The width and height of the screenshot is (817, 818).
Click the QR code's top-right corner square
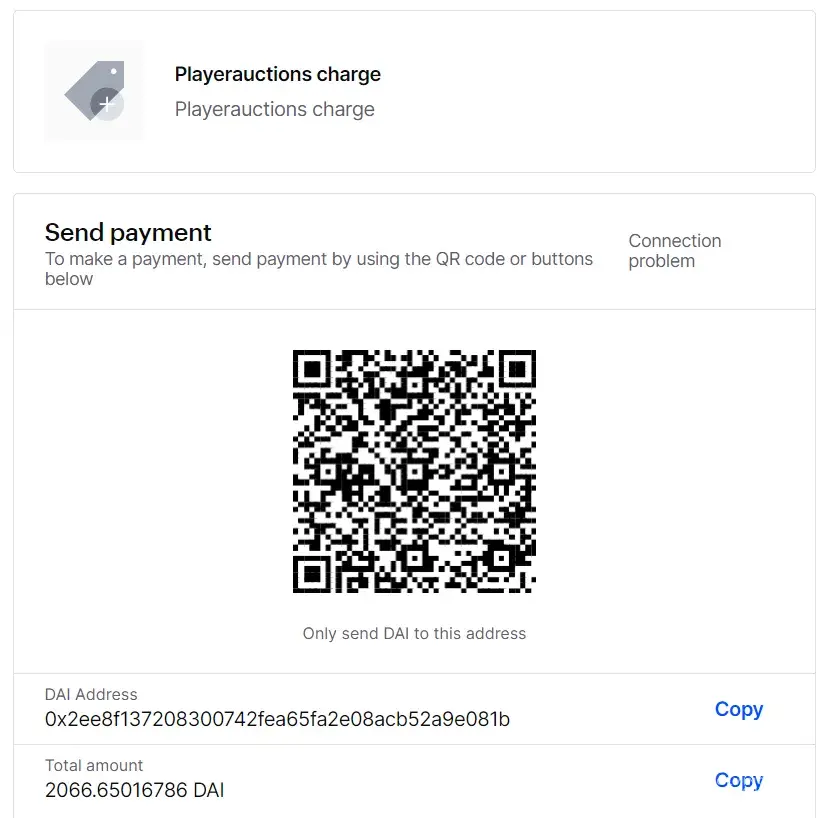[x=516, y=369]
